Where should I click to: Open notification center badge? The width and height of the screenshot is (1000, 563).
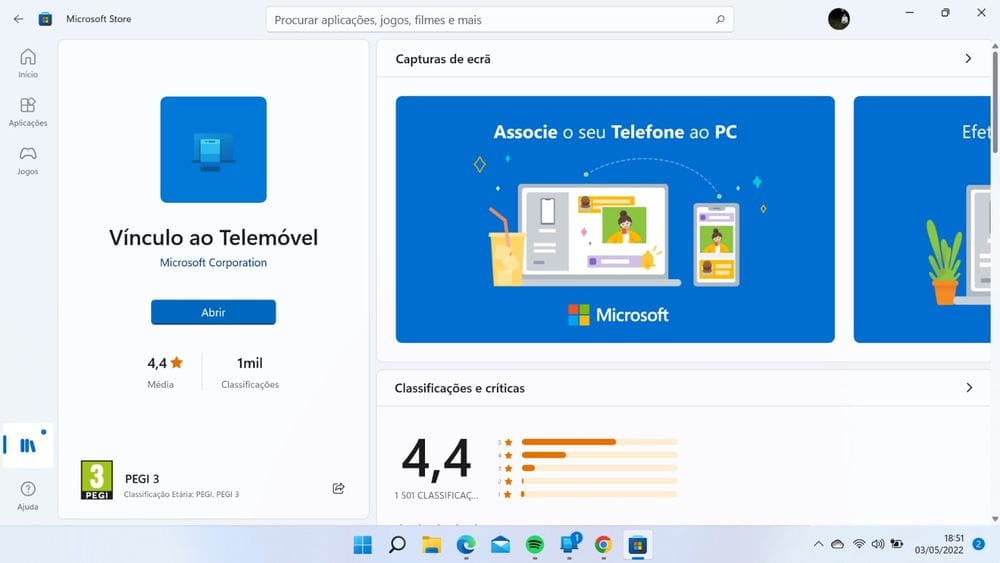pyautogui.click(x=978, y=544)
